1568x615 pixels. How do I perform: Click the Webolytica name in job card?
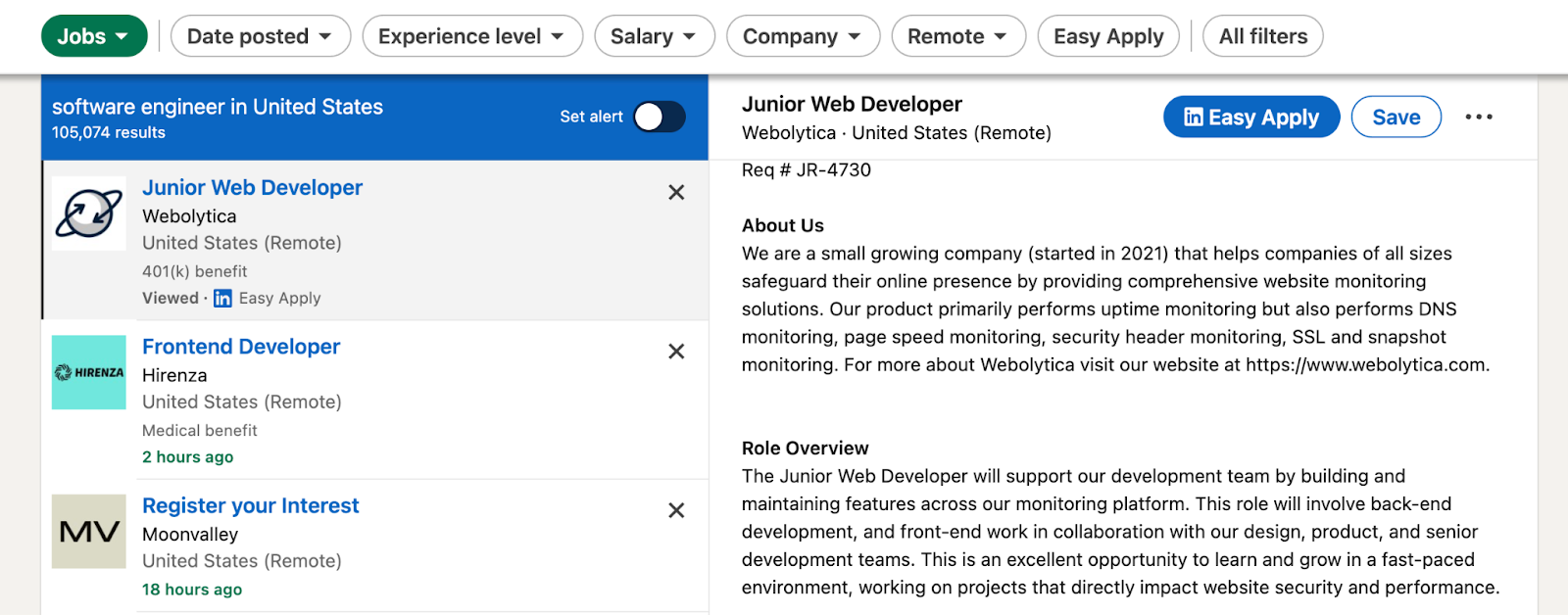click(189, 216)
